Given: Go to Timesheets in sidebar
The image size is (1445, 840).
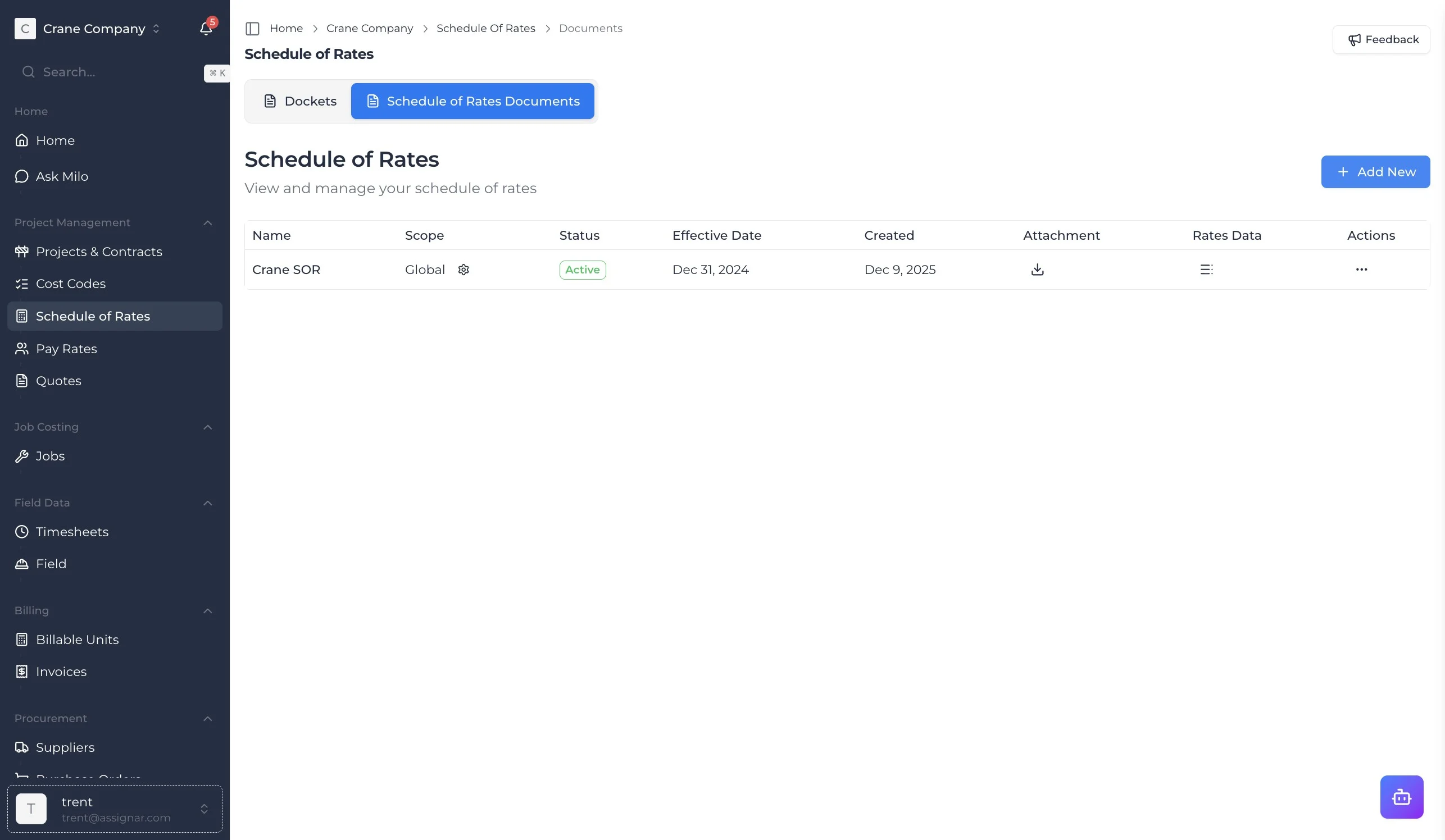Looking at the screenshot, I should [72, 532].
